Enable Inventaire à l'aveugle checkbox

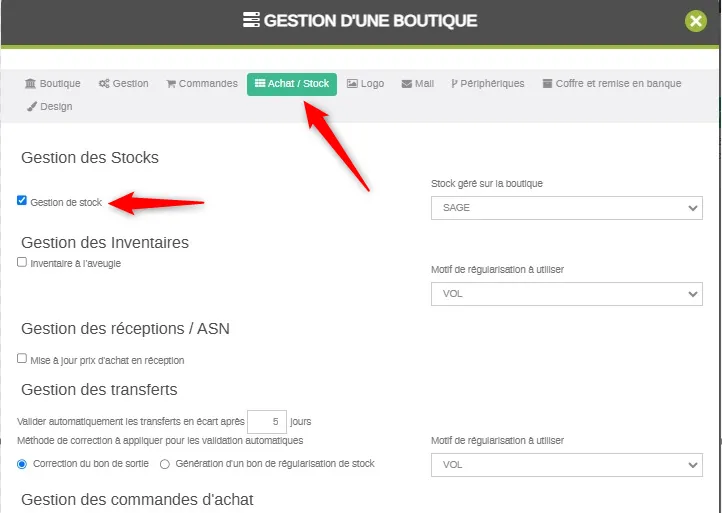(22, 262)
